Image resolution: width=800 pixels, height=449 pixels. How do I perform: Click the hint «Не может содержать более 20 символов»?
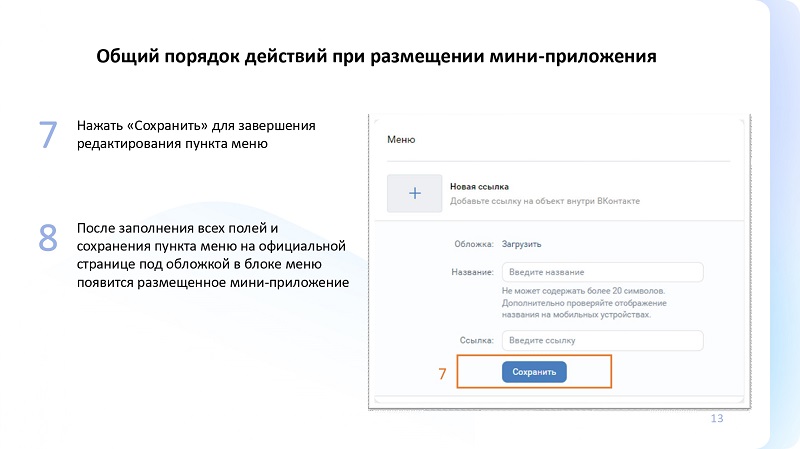coord(583,291)
